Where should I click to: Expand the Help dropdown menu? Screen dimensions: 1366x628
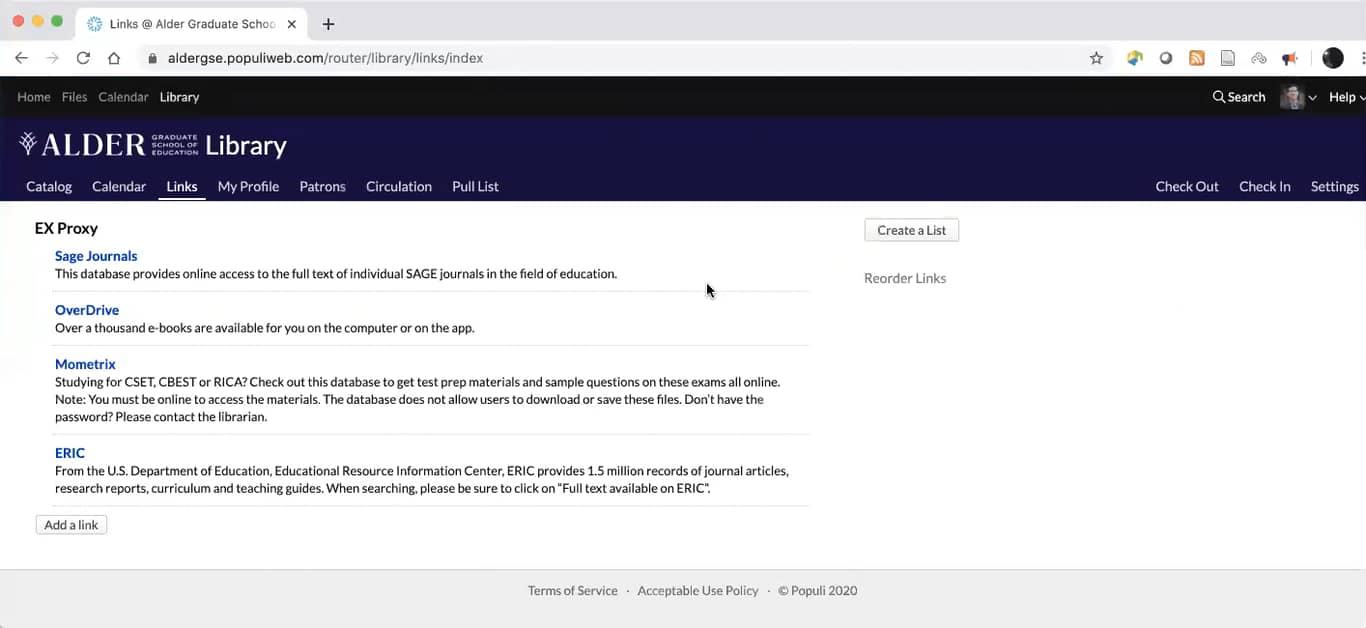(x=1346, y=97)
